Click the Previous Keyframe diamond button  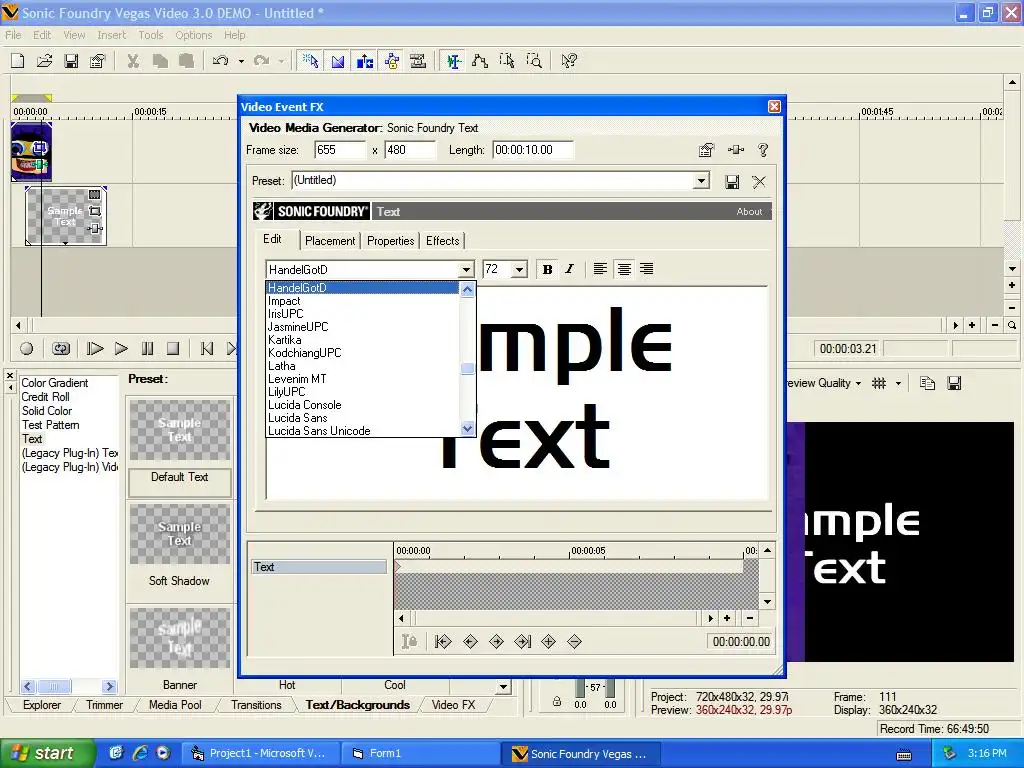pyautogui.click(x=470, y=642)
